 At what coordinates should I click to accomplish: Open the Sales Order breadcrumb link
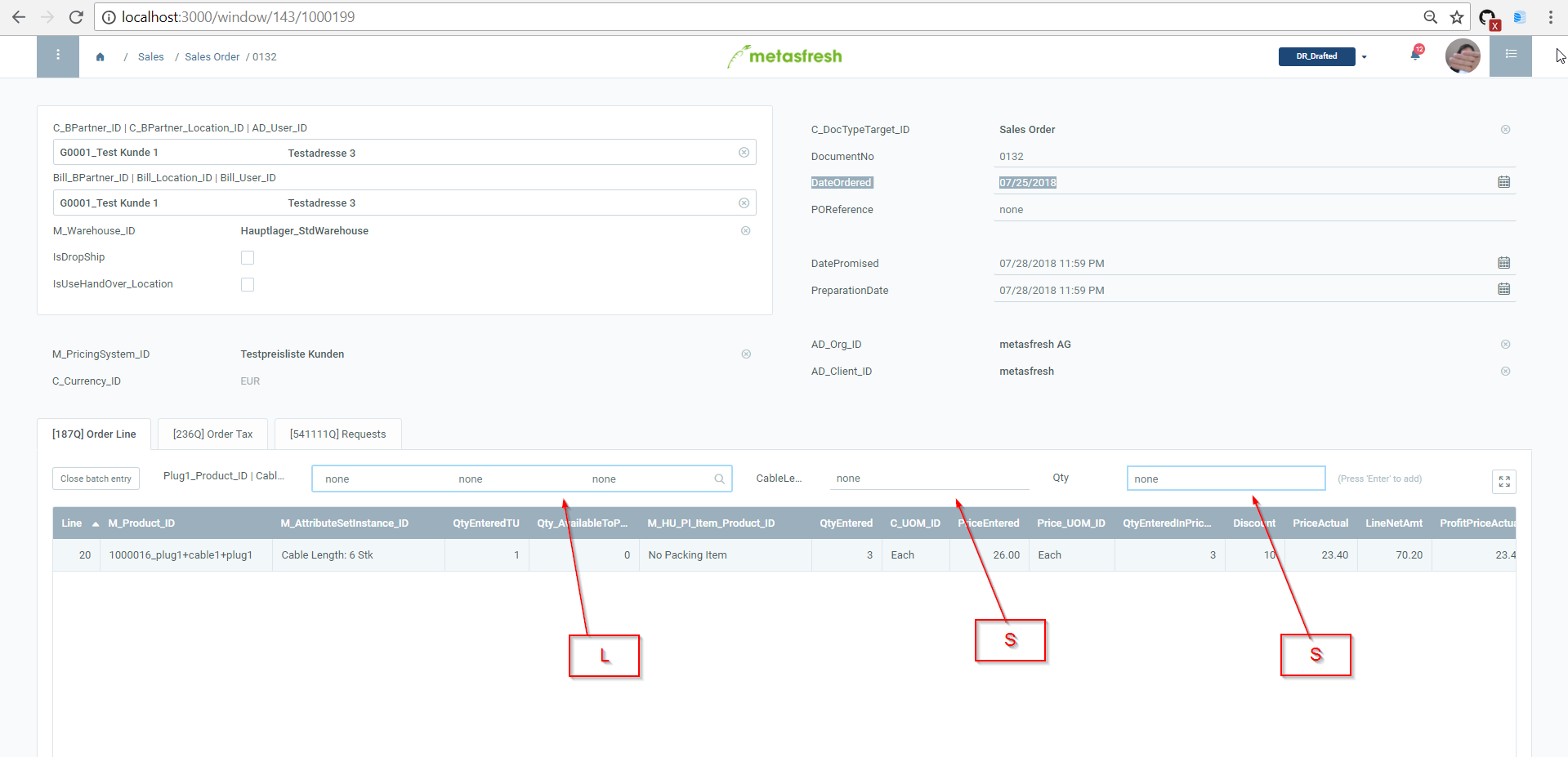click(212, 56)
